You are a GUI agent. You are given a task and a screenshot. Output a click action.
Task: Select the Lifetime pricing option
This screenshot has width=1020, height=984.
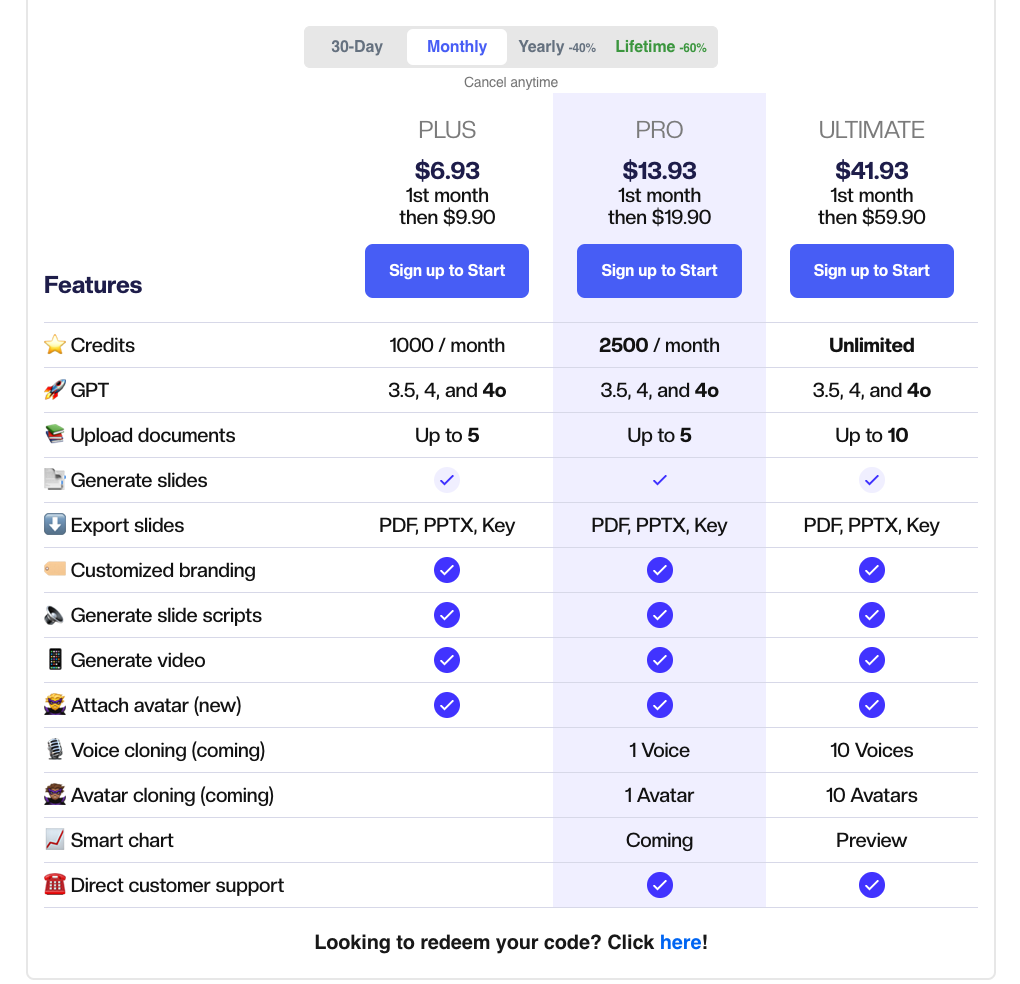[x=660, y=46]
